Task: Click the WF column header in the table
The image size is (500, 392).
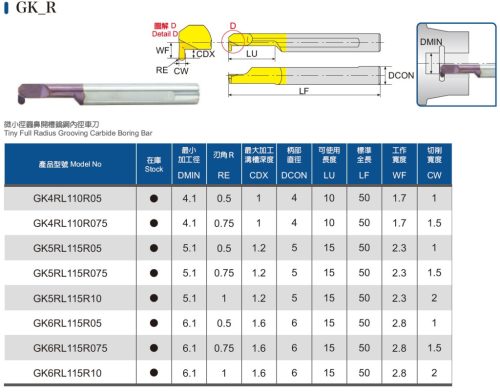Action: (399, 164)
